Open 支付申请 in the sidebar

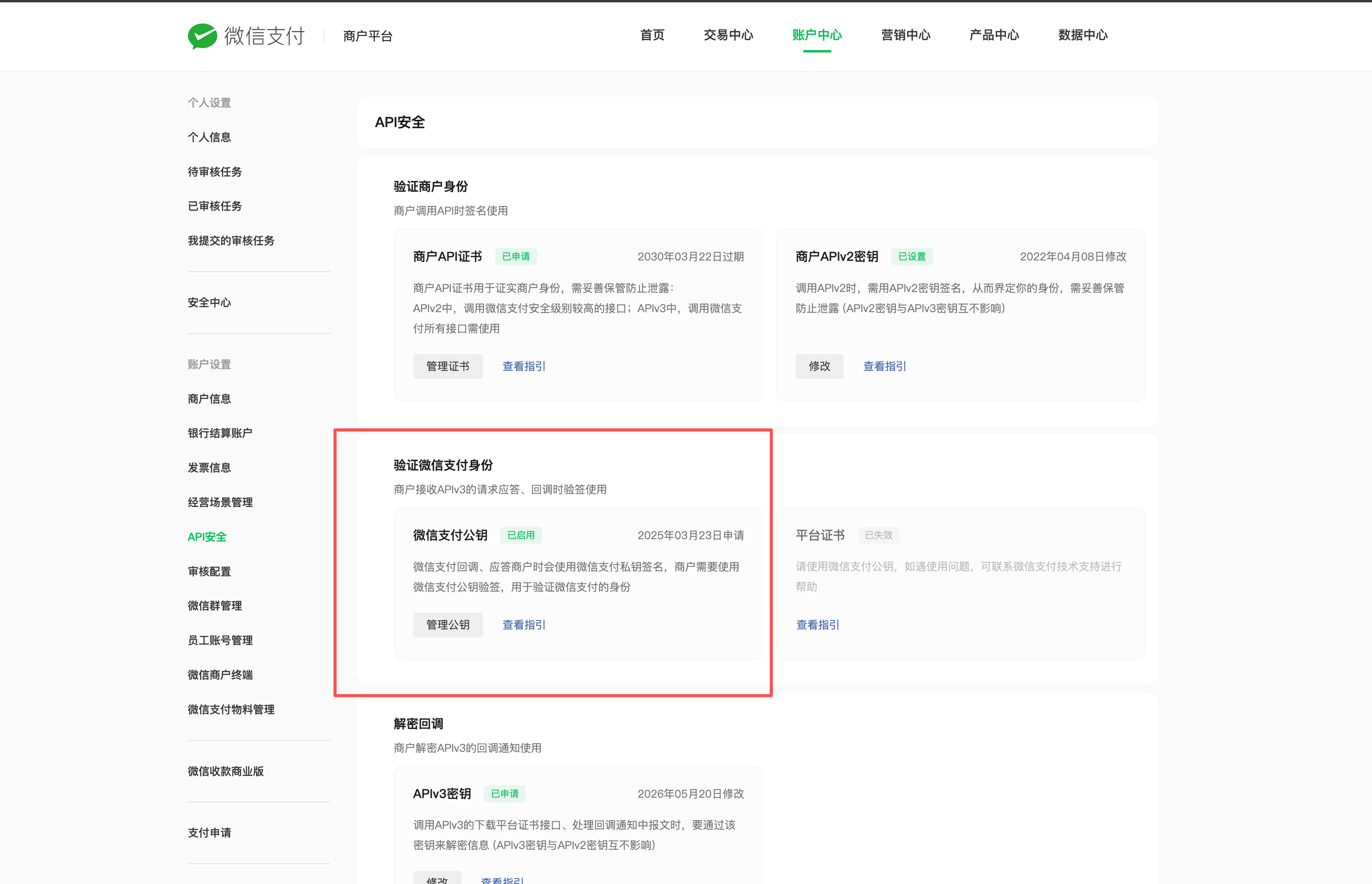pos(209,833)
